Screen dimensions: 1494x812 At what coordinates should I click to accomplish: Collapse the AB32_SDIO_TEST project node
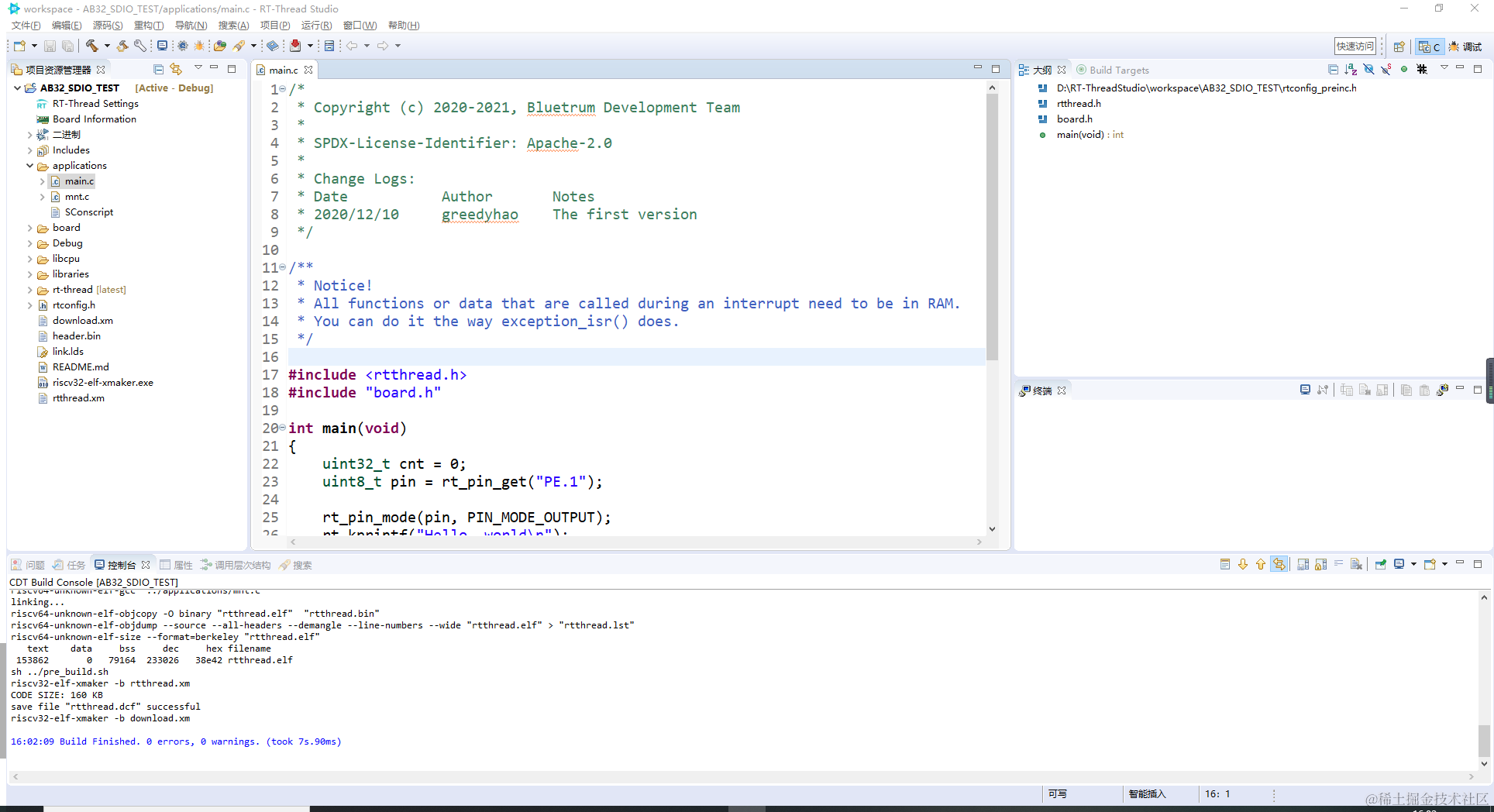17,88
